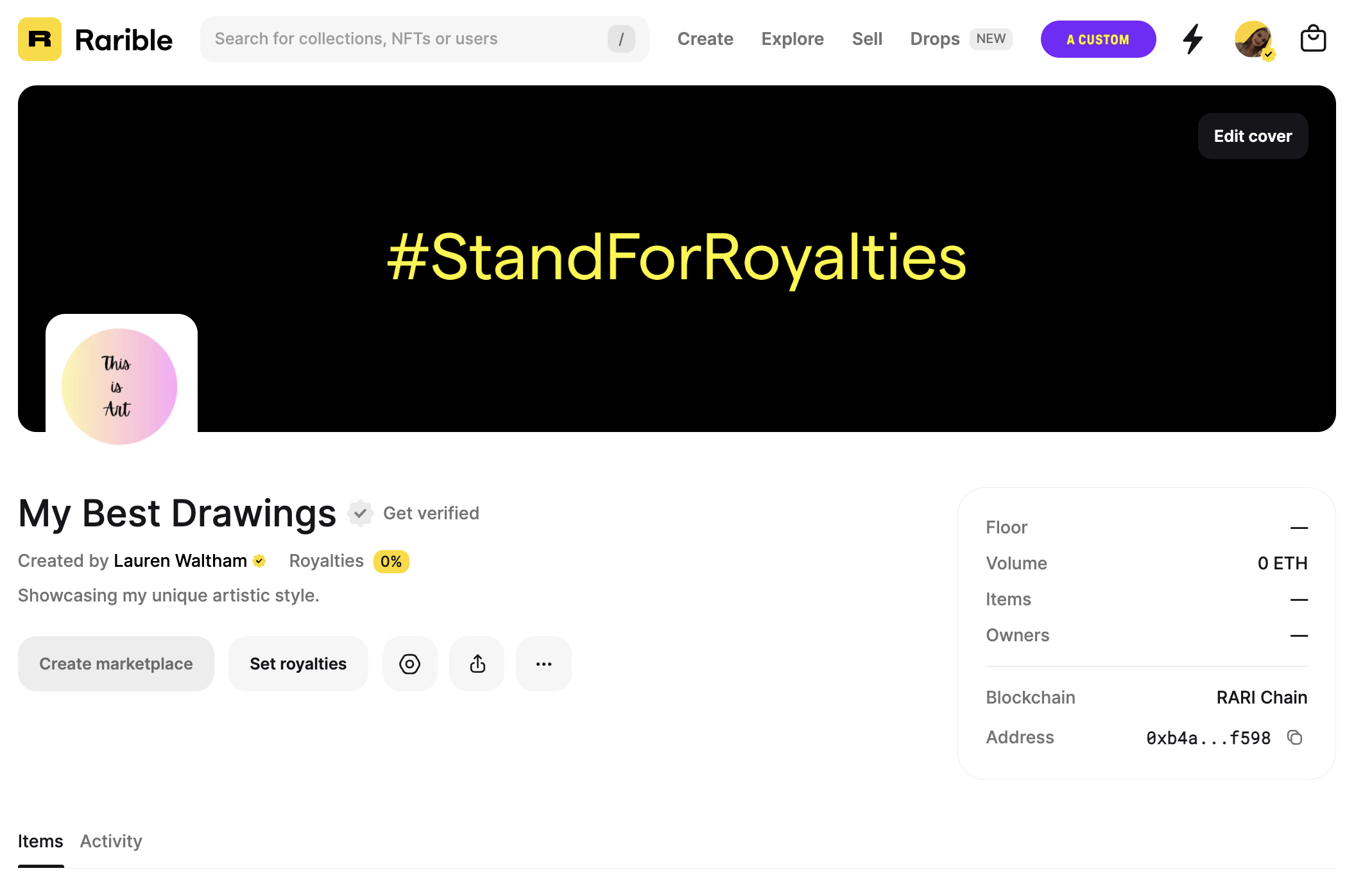The image size is (1372, 882).
Task: Click the collection settings hexagon icon
Action: pyautogui.click(x=409, y=664)
